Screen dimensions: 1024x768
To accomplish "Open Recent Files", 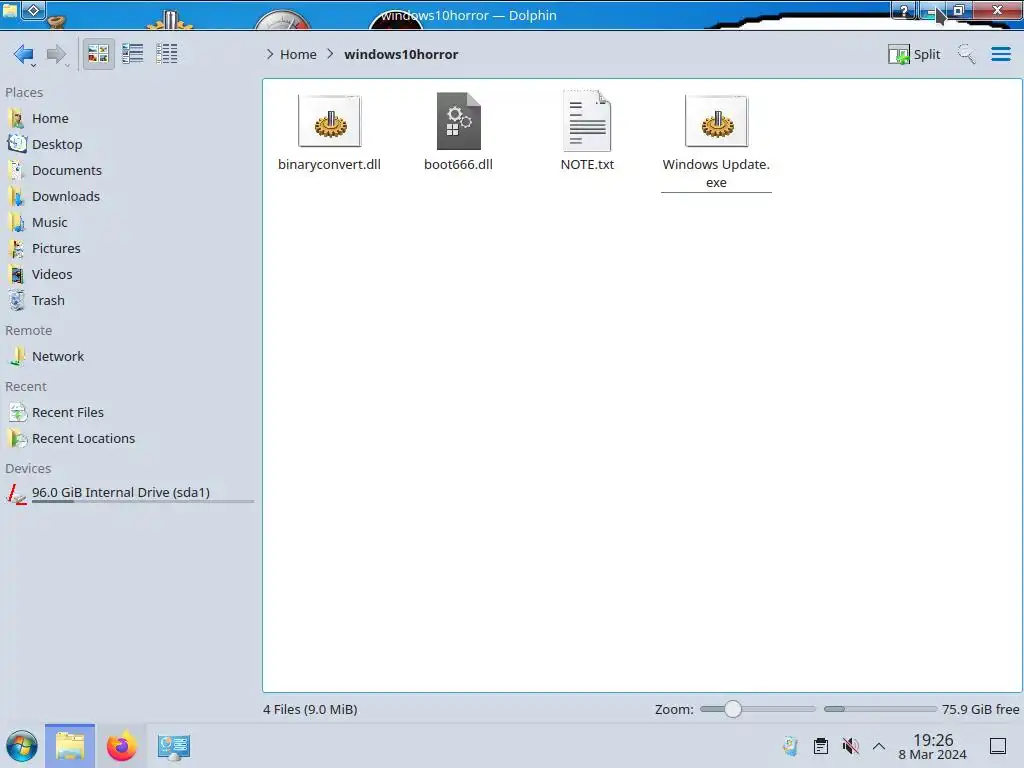I will (129, 413).
